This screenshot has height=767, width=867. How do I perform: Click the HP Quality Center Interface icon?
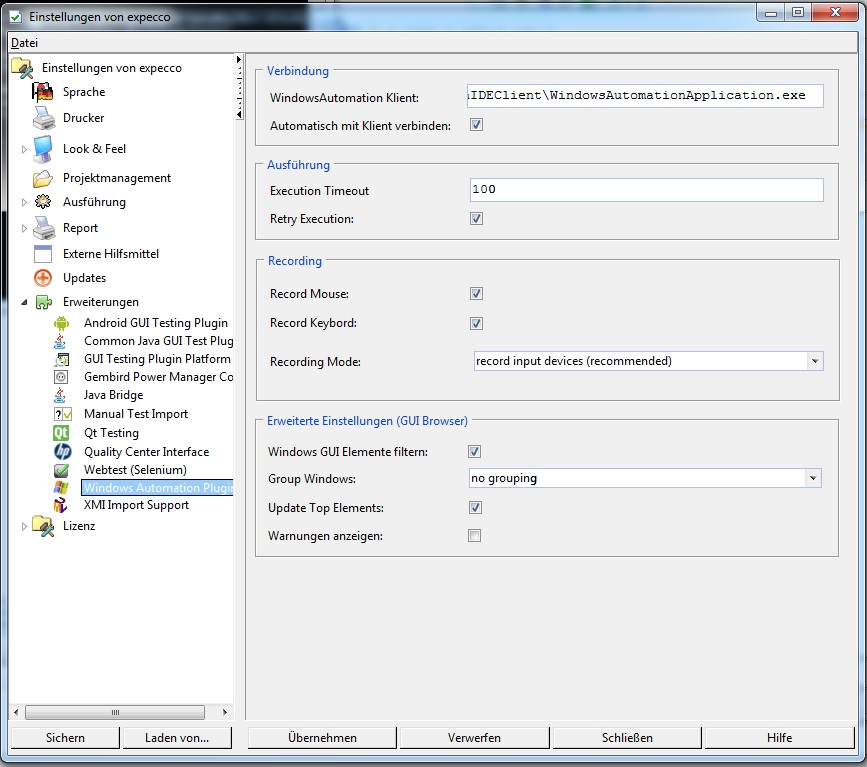pyautogui.click(x=61, y=452)
